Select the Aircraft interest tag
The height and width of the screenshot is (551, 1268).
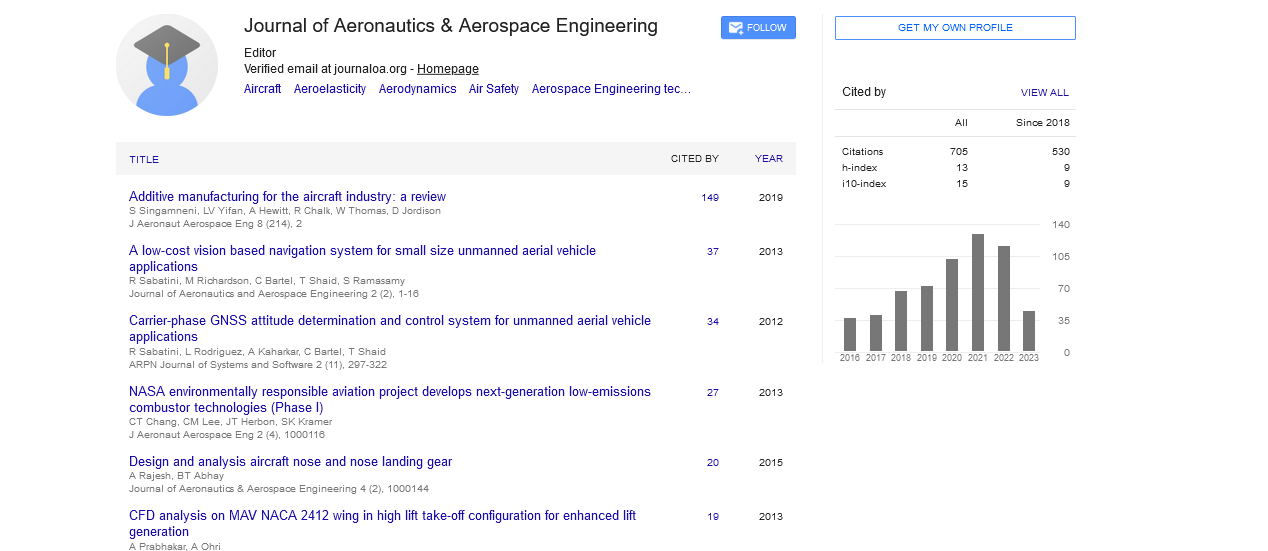click(x=262, y=89)
